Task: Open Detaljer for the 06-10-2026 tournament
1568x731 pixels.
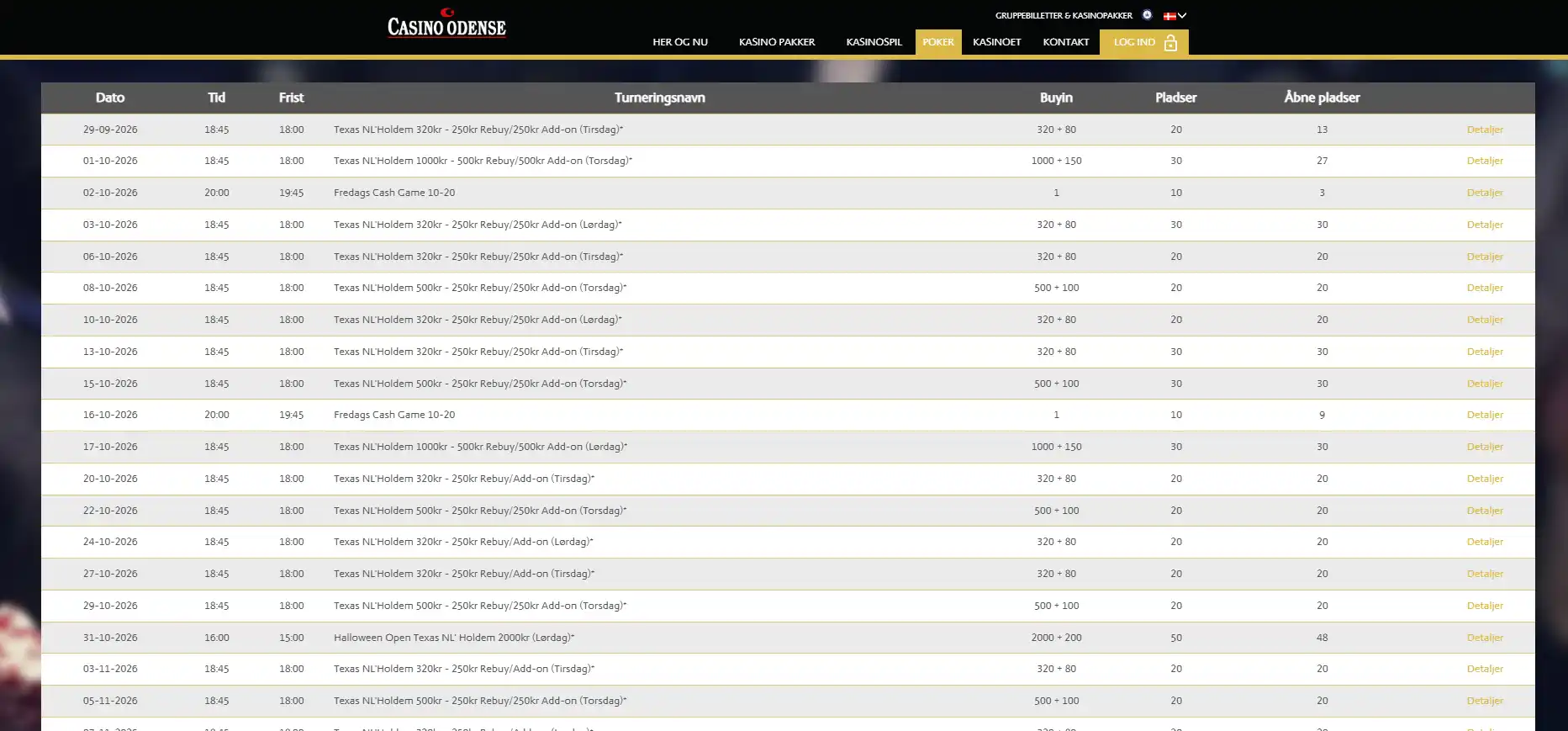Action: point(1486,257)
